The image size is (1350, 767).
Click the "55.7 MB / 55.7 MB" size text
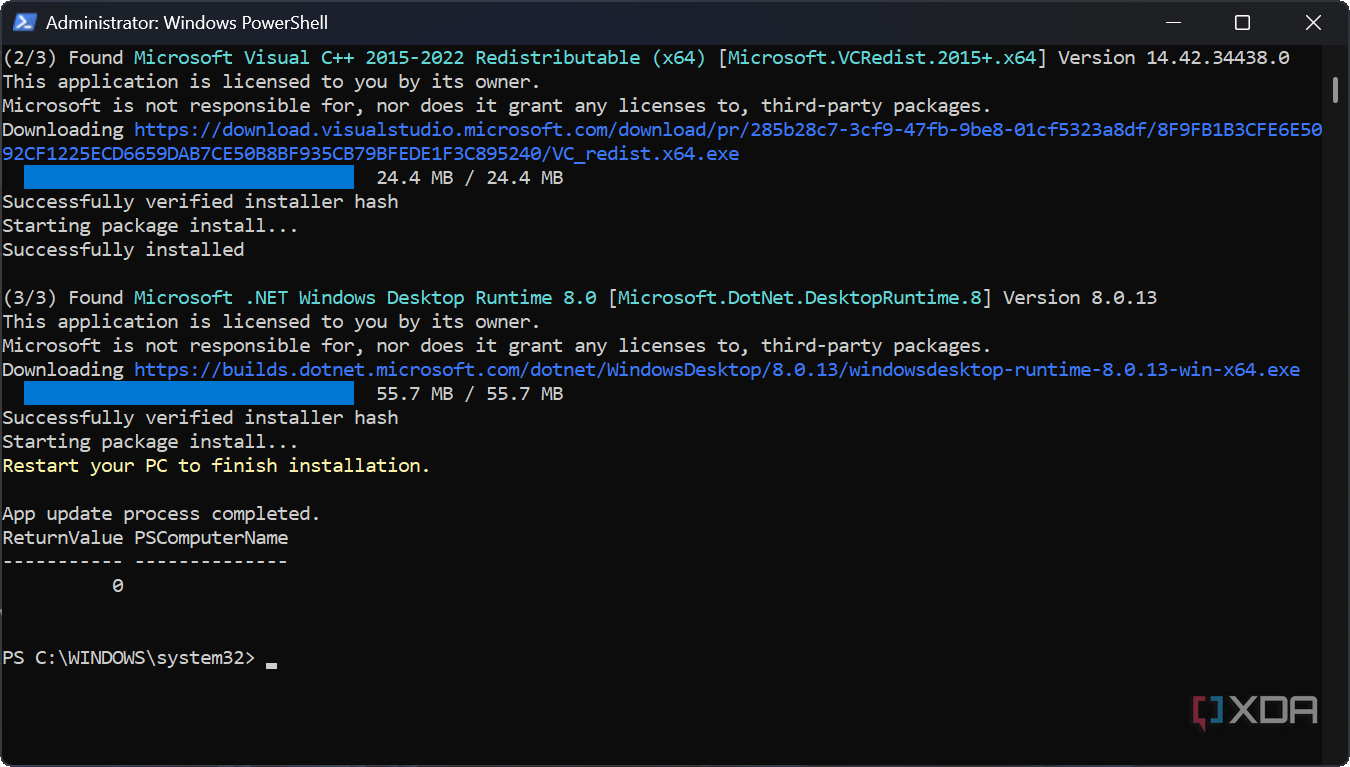[x=470, y=393]
